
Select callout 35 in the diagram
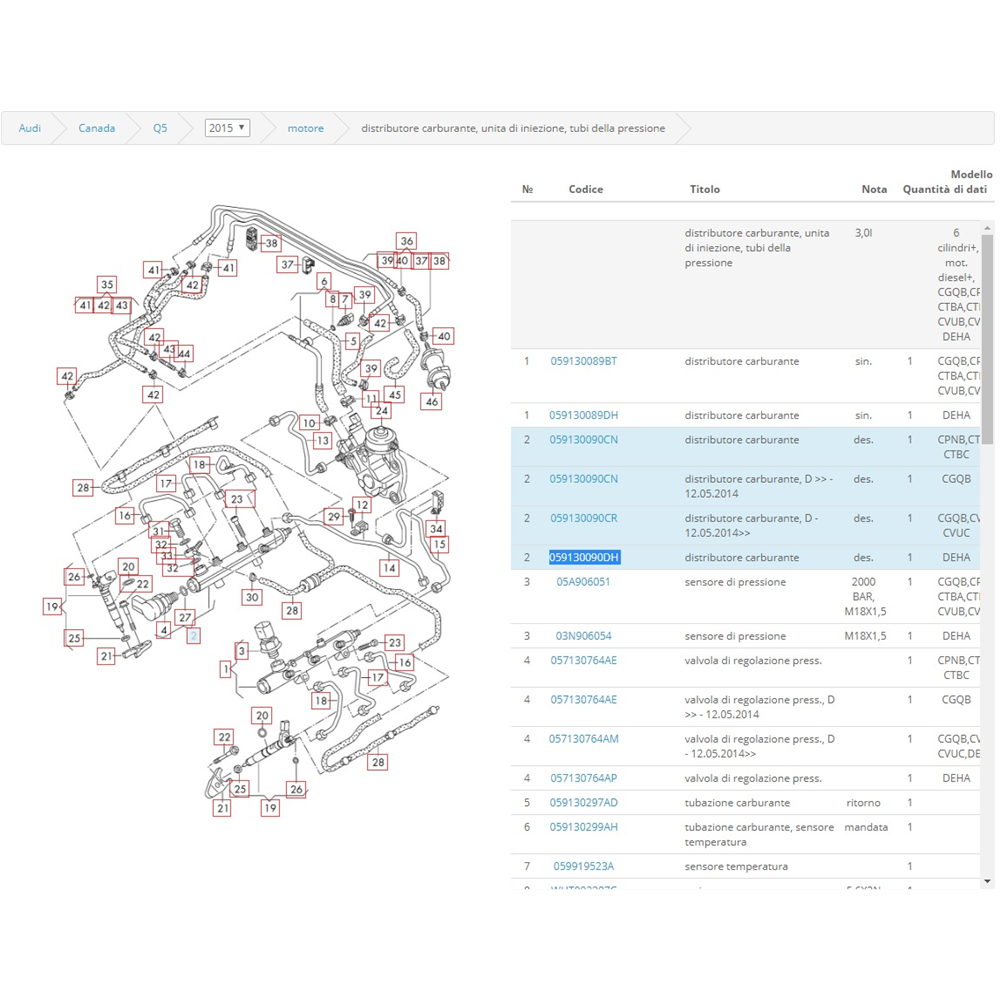click(107, 284)
